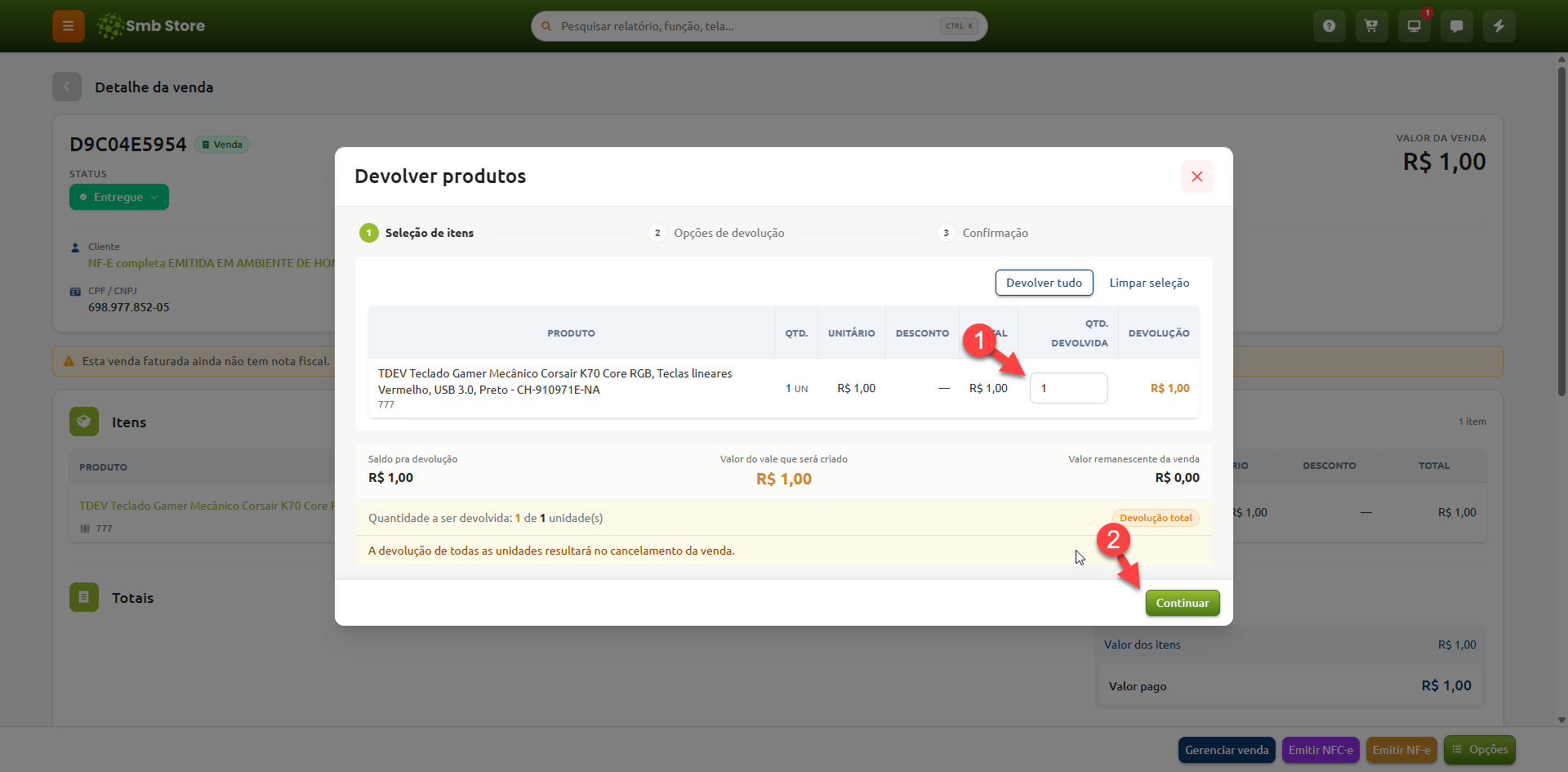Close the Devolver produtos dialog
Viewport: 1568px width, 772px height.
coord(1197,176)
